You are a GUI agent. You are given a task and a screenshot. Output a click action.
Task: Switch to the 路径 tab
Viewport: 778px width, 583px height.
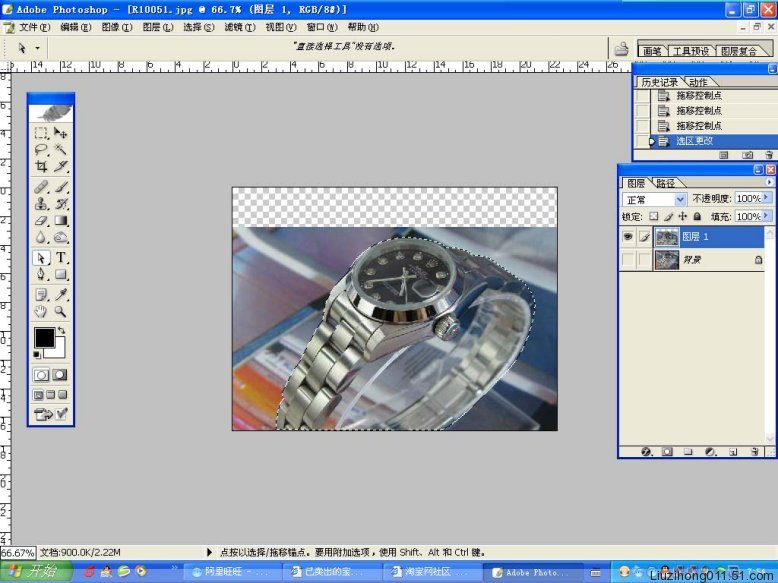(x=666, y=183)
